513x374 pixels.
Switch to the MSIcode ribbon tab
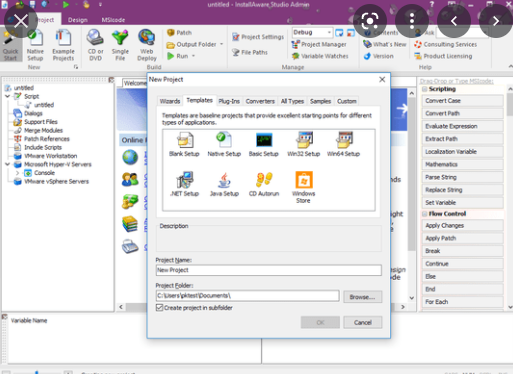pos(113,20)
